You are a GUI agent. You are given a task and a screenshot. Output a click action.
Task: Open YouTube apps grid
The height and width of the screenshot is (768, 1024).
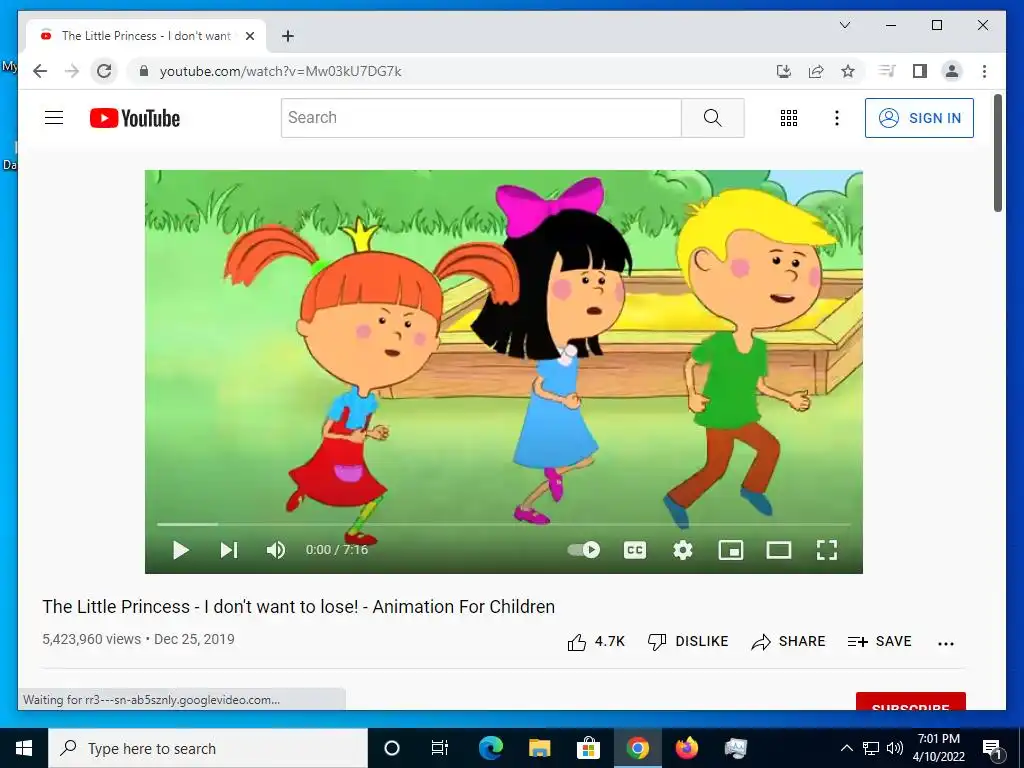[x=789, y=118]
